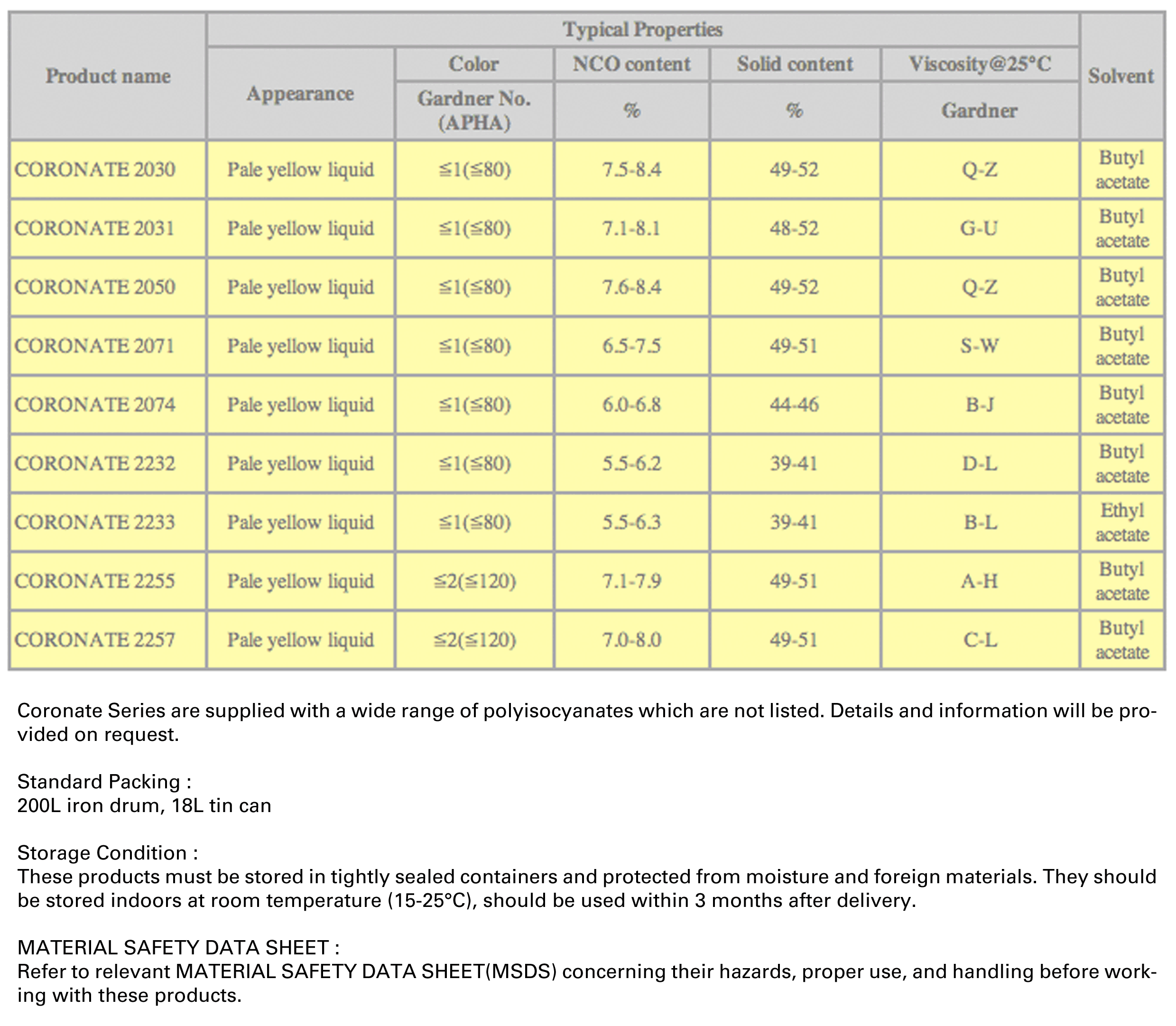Image resolution: width=1176 pixels, height=1026 pixels.
Task: Select solid content value '48-52'
Action: click(795, 229)
